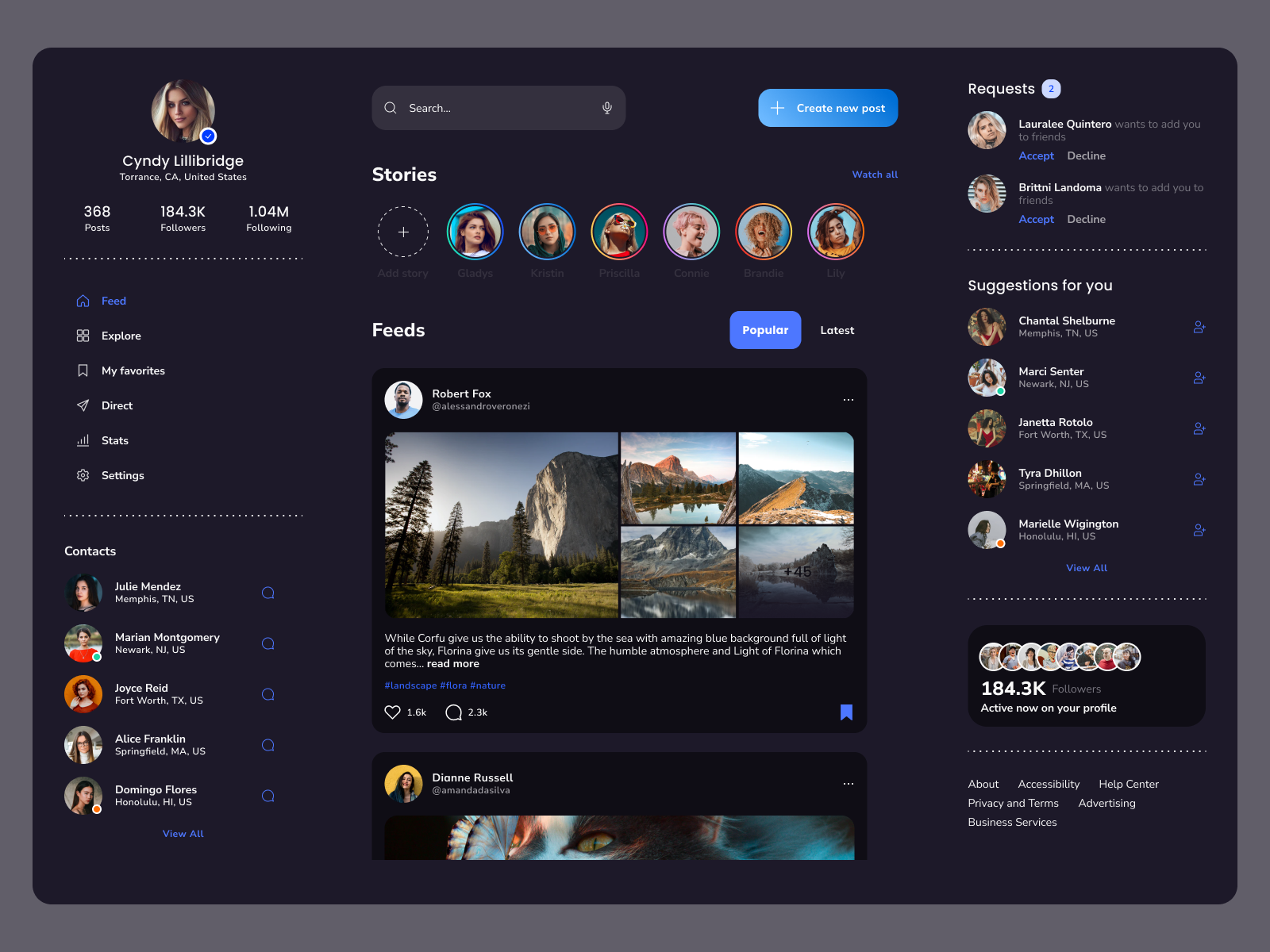The height and width of the screenshot is (952, 1270).
Task: Message Julie Mendez via chat icon
Action: (268, 593)
